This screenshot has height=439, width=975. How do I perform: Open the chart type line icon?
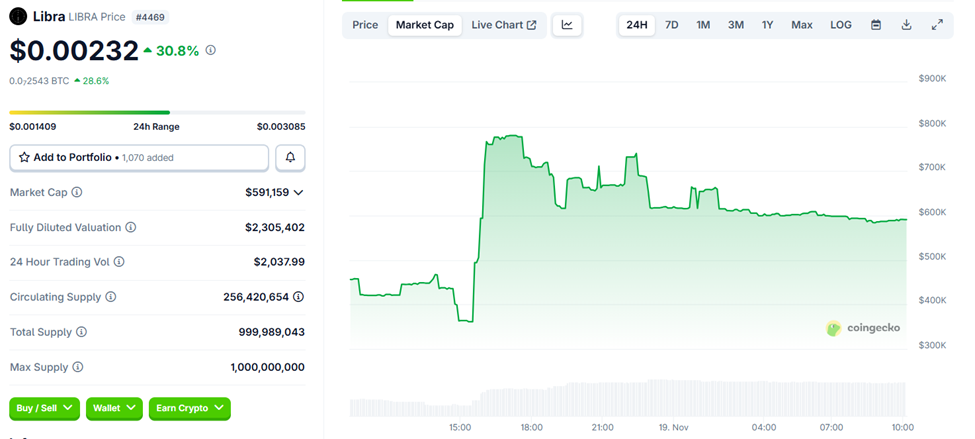tap(567, 25)
